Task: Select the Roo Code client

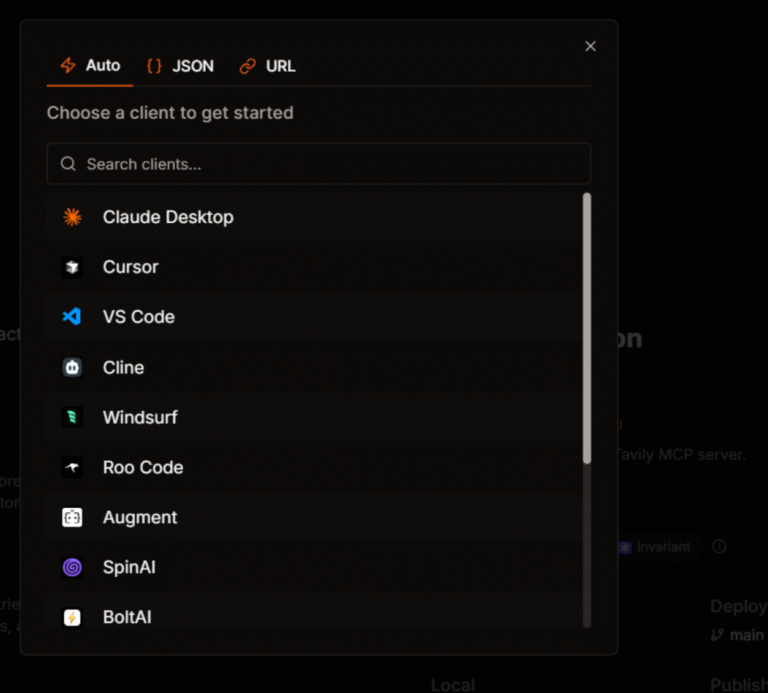Action: click(315, 467)
